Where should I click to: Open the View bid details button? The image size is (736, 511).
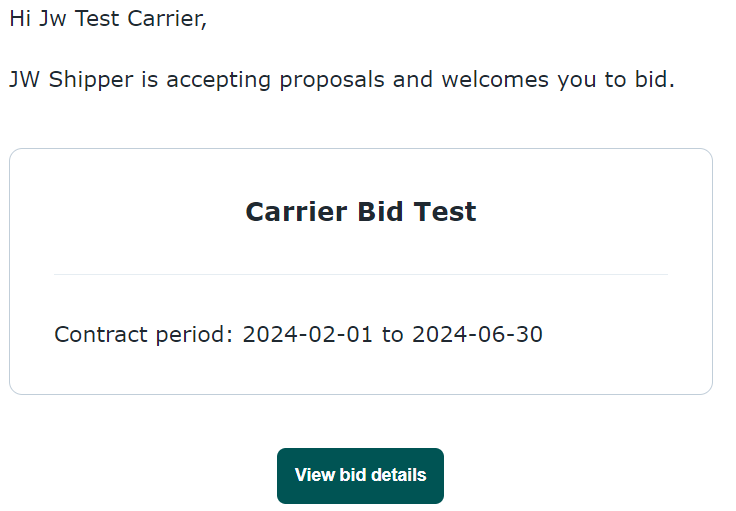click(360, 475)
